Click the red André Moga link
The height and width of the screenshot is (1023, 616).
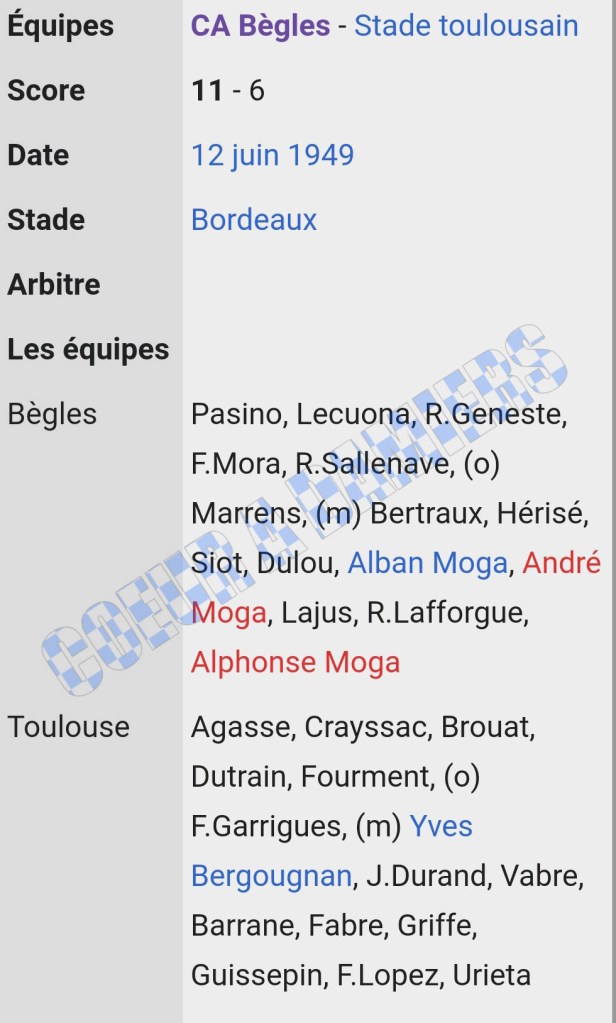pos(561,564)
